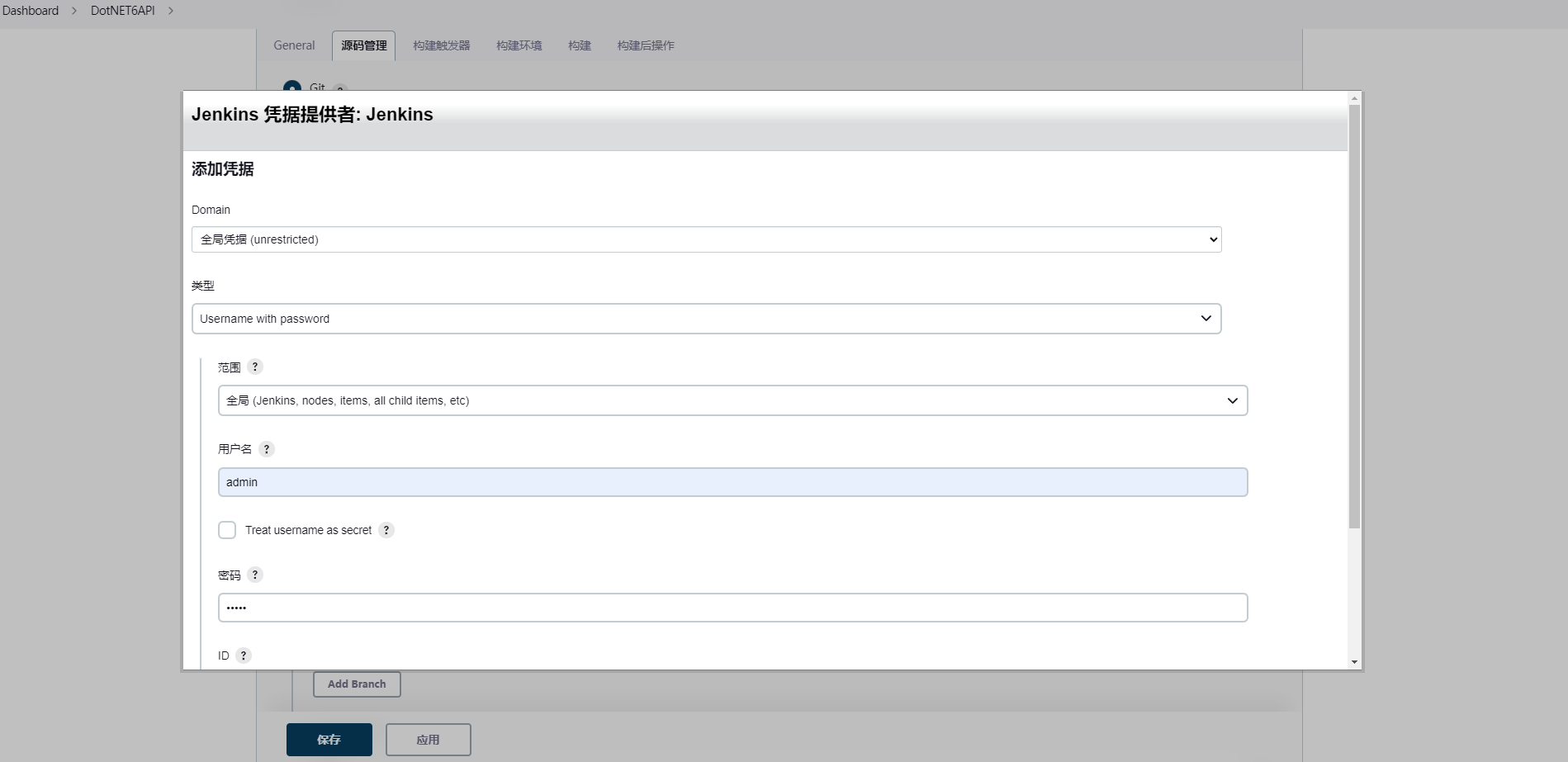Expand the chevron after DotNET6API breadcrumb
Image resolution: width=1568 pixels, height=762 pixels.
[x=171, y=11]
